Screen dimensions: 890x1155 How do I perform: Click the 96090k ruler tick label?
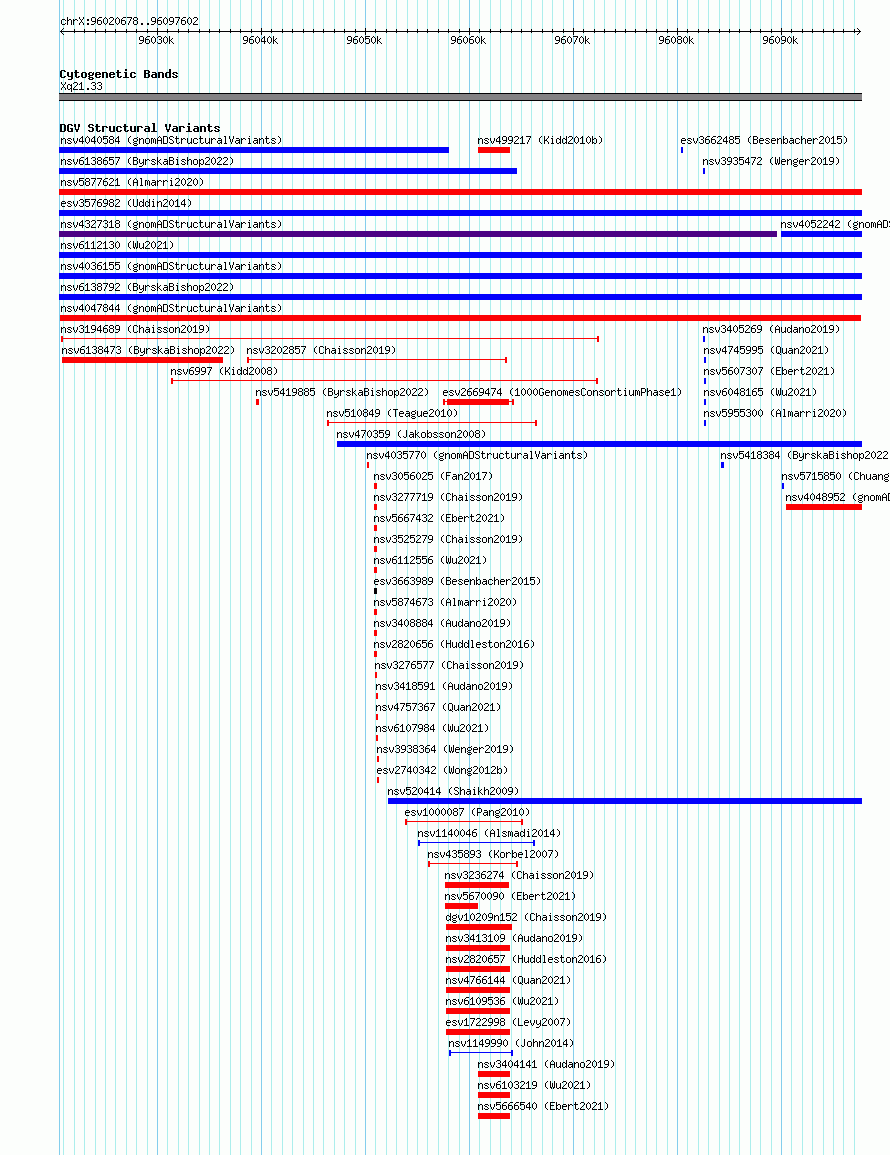pos(780,41)
